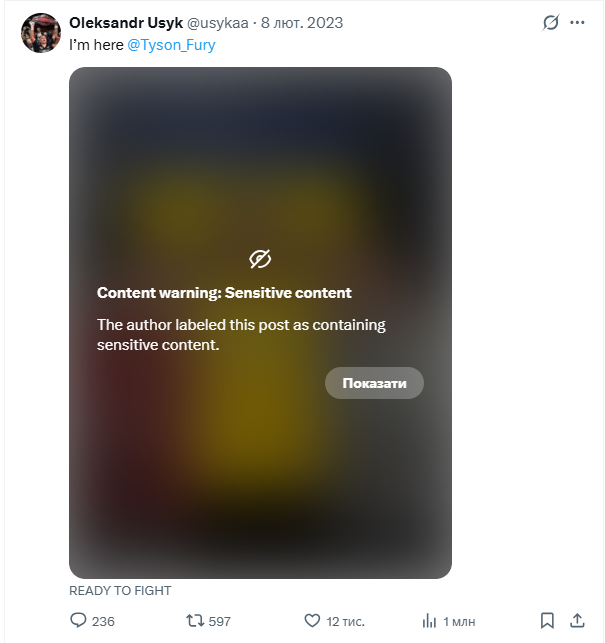This screenshot has height=643, width=605.
Task: Open post analytics via bar chart icon
Action: [x=429, y=620]
